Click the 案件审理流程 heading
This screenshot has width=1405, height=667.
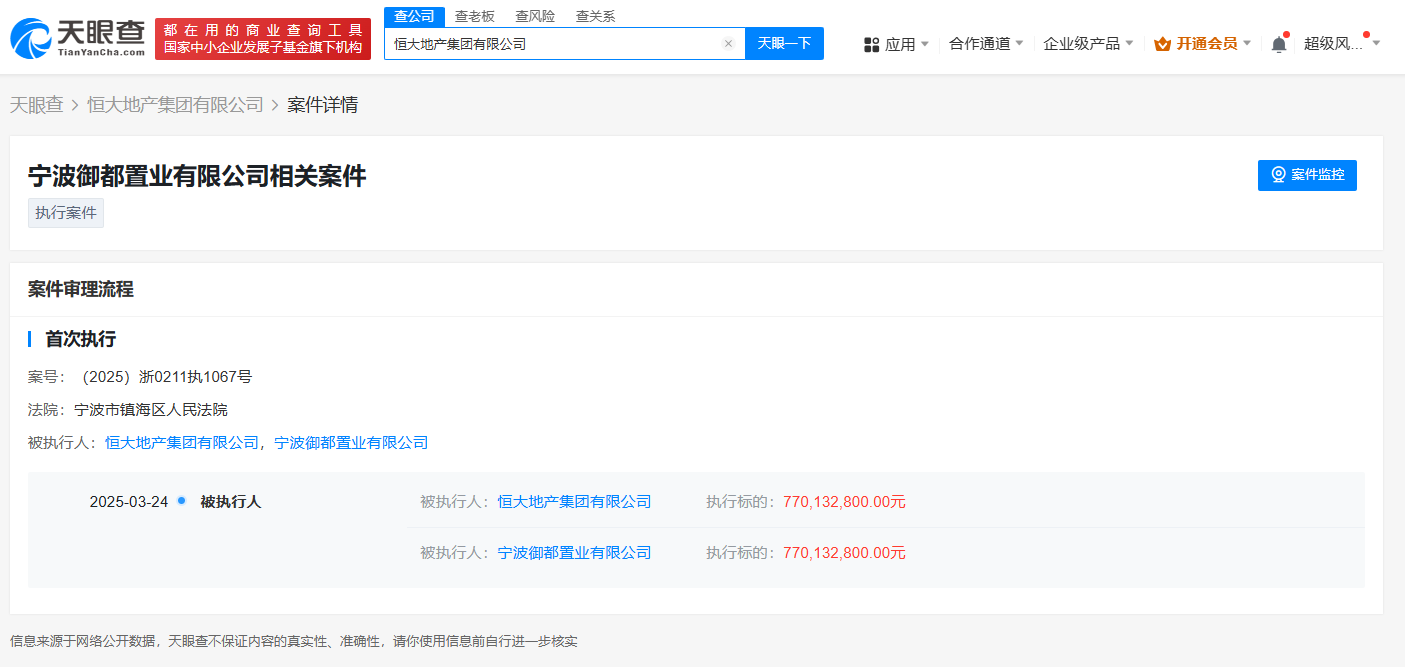[x=81, y=289]
